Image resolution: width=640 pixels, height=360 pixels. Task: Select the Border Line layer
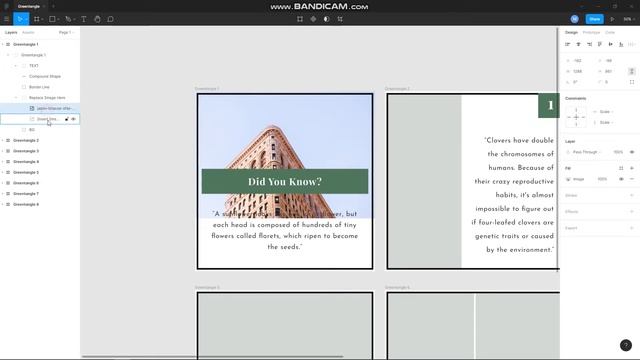pyautogui.click(x=39, y=87)
